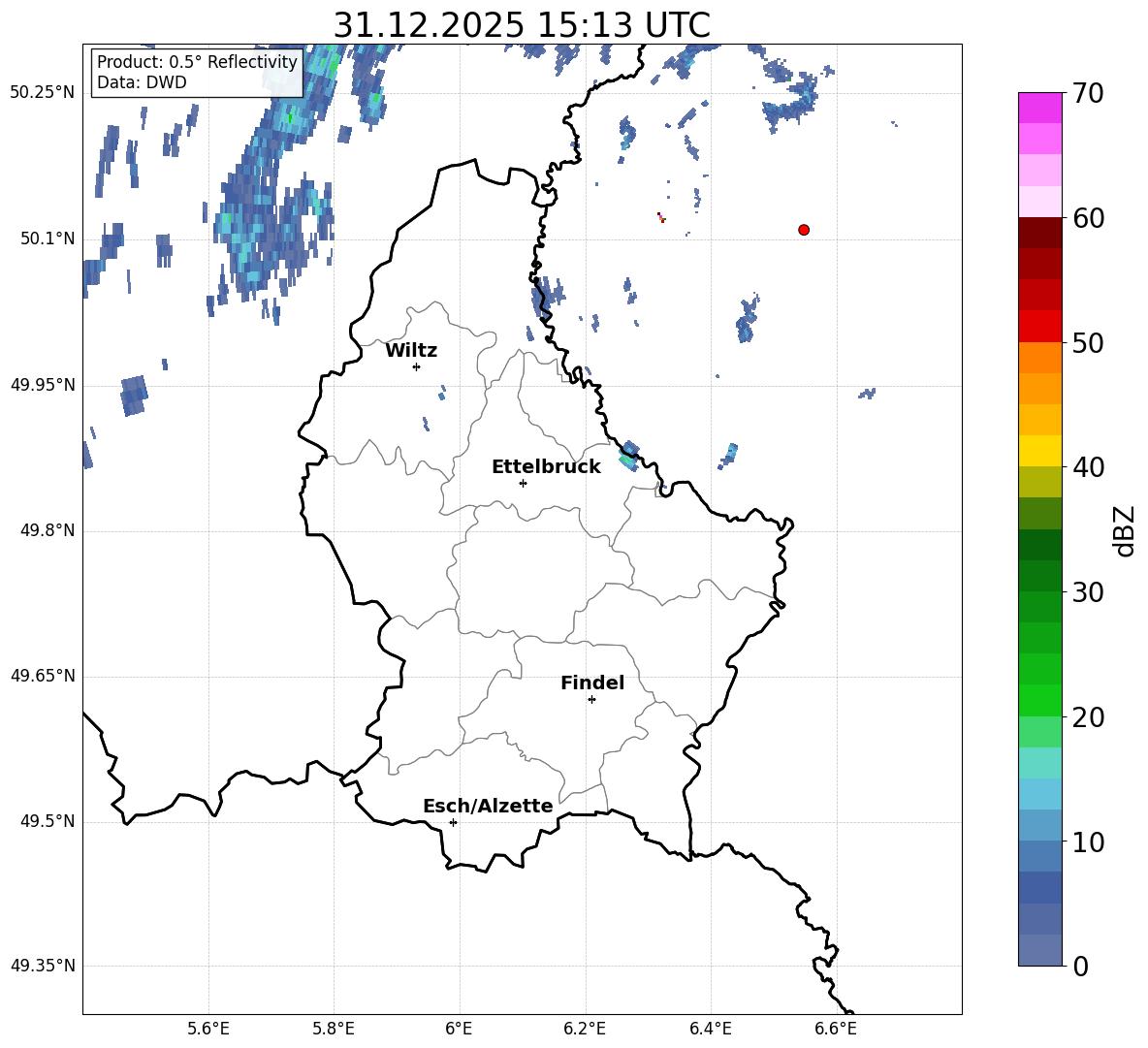Click the 50.1°N latitude label
The width and height of the screenshot is (1148, 1048).
coord(48,238)
